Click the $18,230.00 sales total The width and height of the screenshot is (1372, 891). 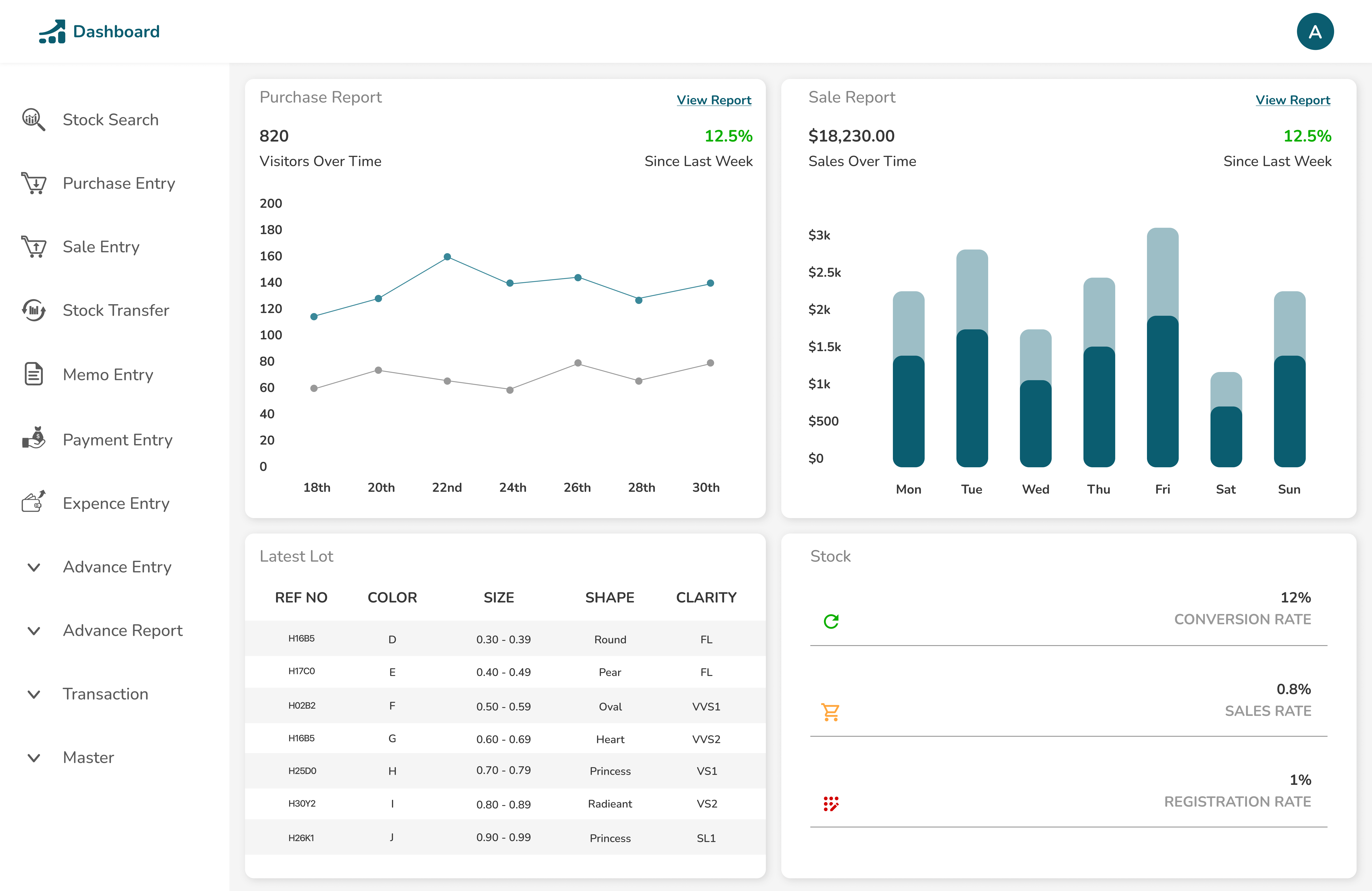(x=851, y=136)
